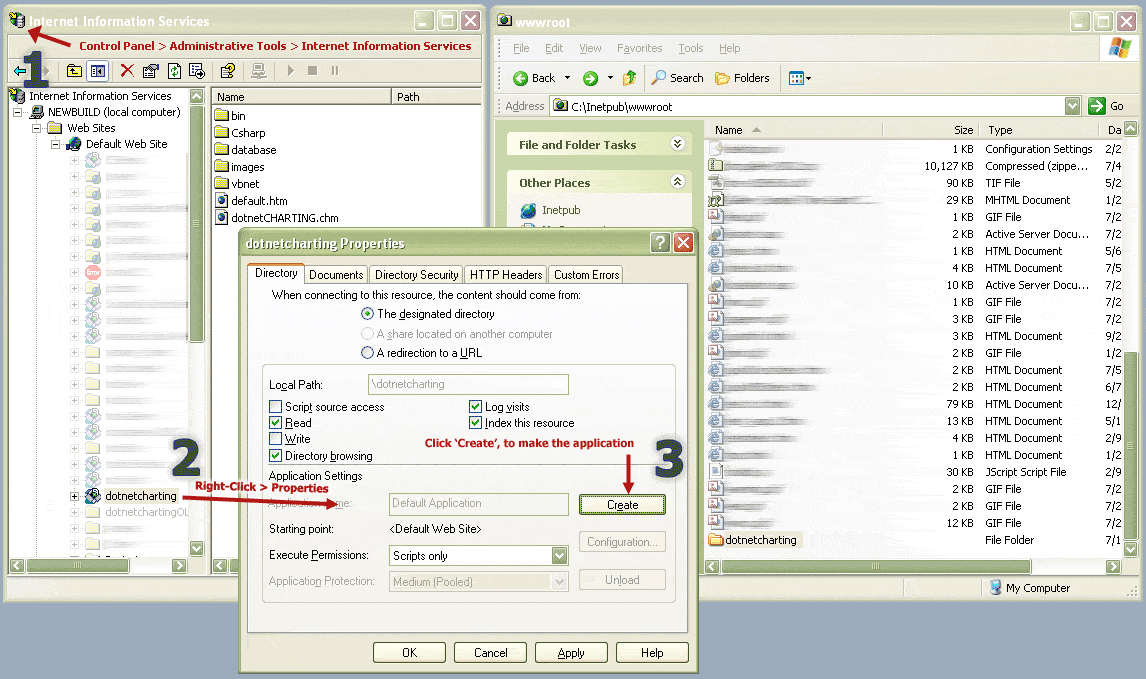Open Properties icon in IIS toolbar
1146x679 pixels.
[151, 71]
